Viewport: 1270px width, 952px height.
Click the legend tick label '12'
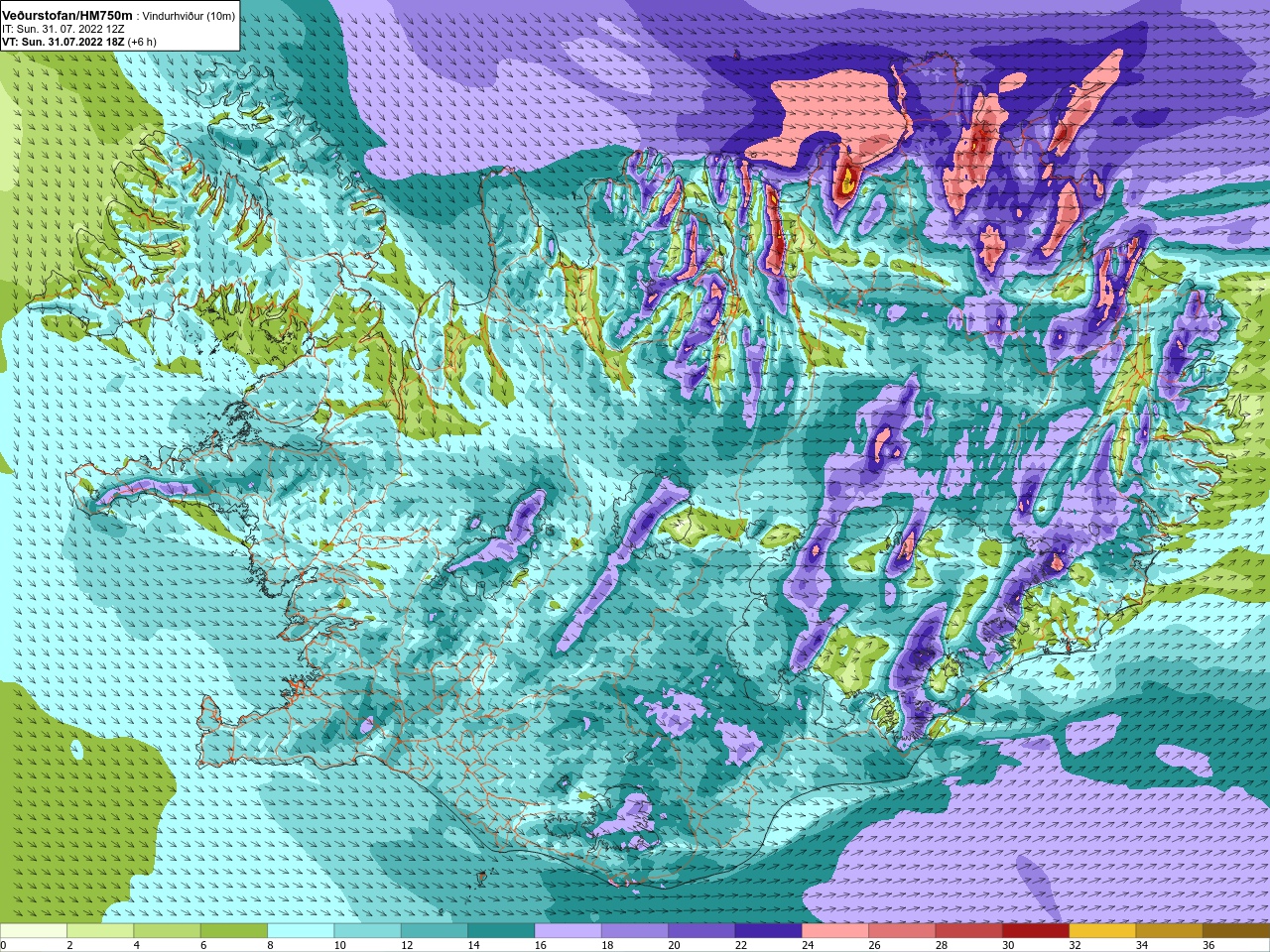(x=406, y=945)
